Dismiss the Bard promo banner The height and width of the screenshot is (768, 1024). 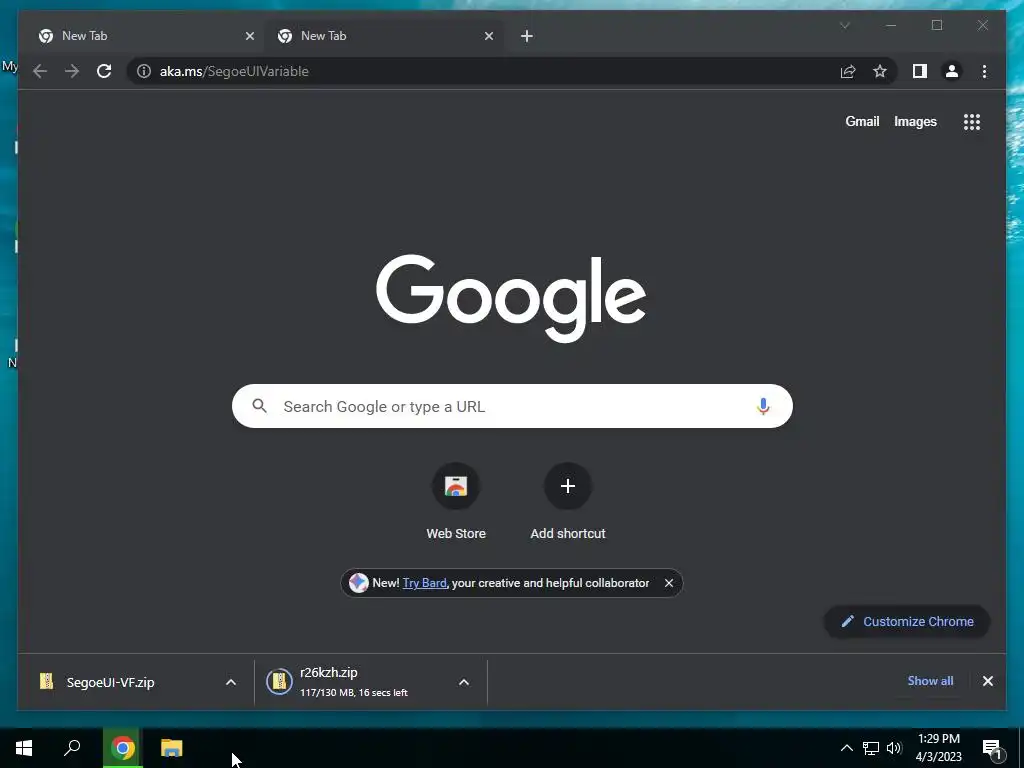click(x=669, y=583)
